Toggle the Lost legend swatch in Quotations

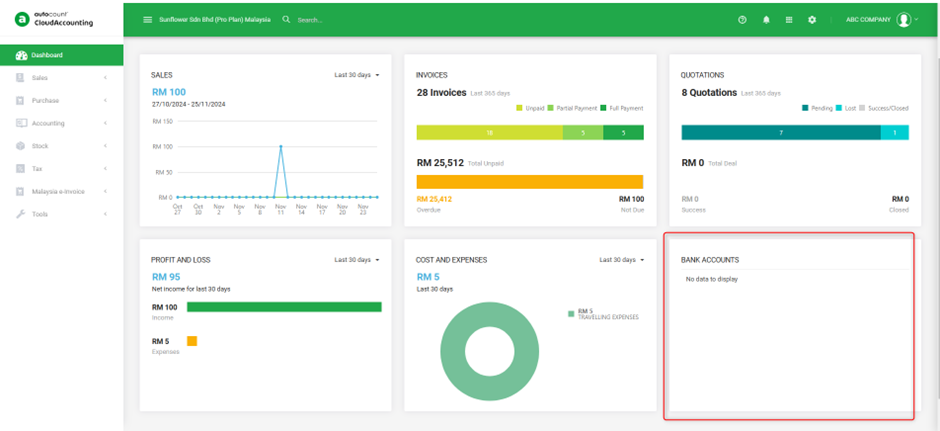coord(839,108)
